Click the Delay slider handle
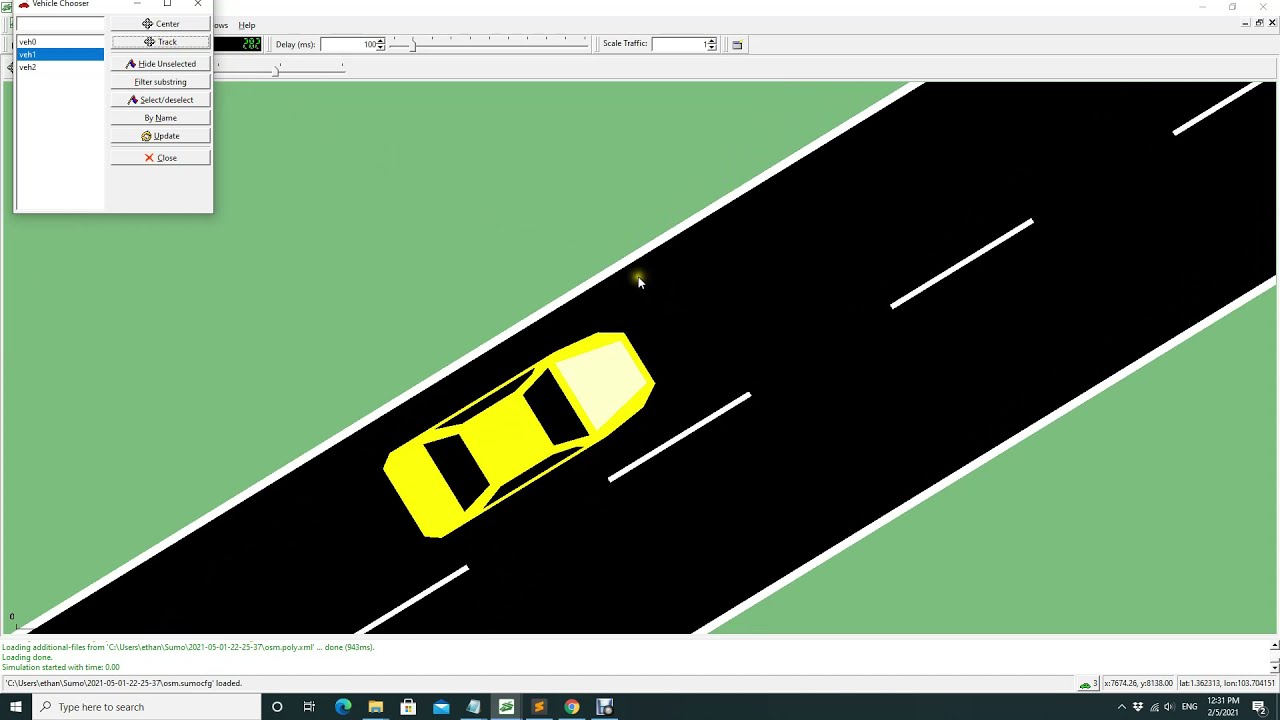This screenshot has width=1280, height=720. click(413, 44)
